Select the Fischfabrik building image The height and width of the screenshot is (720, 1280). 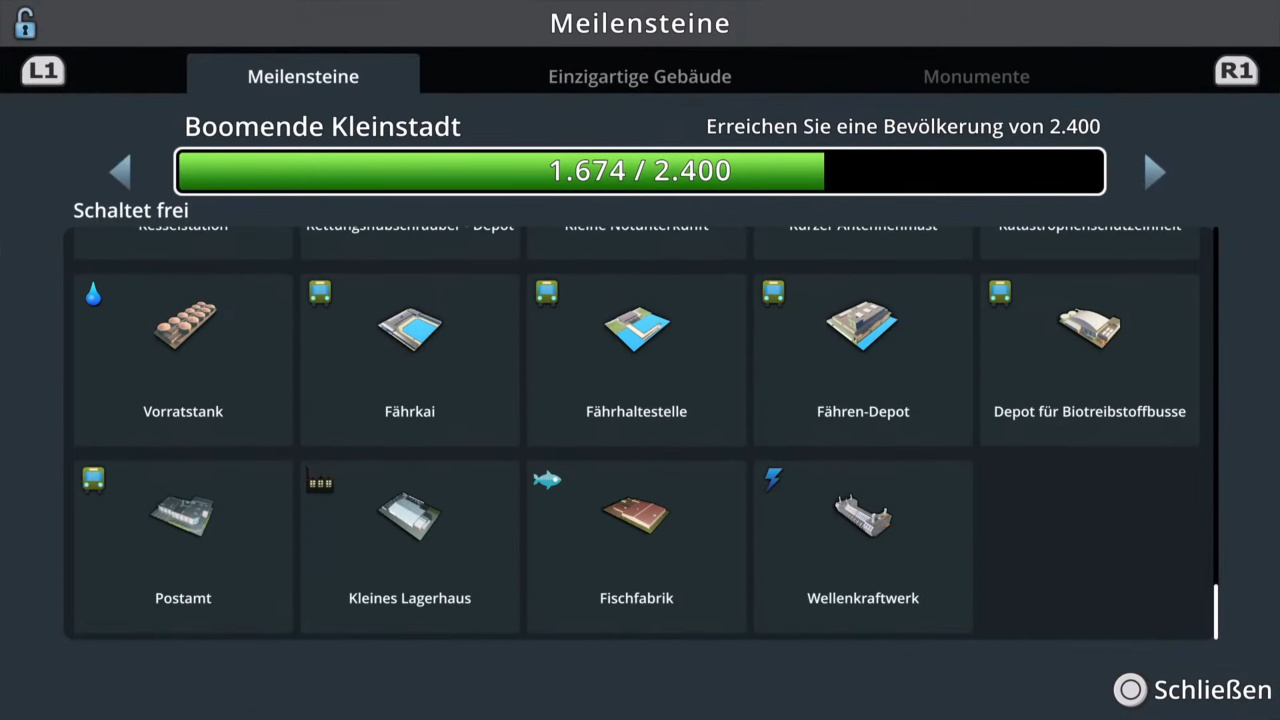tap(637, 514)
